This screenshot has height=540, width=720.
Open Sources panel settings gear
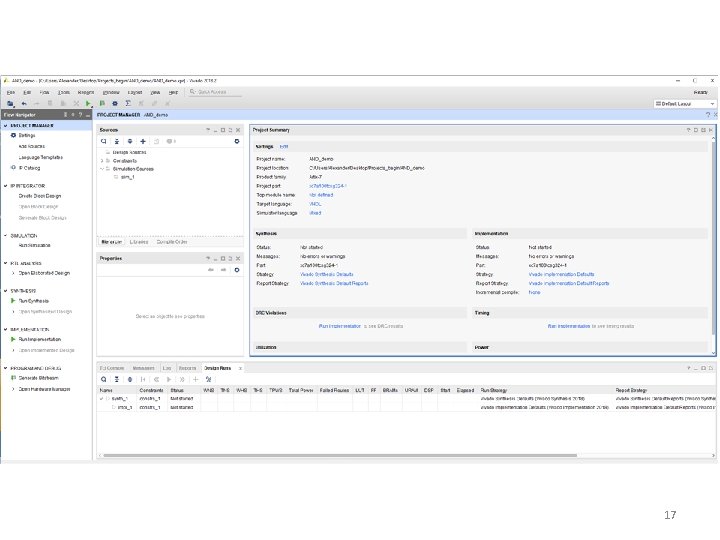[x=237, y=141]
